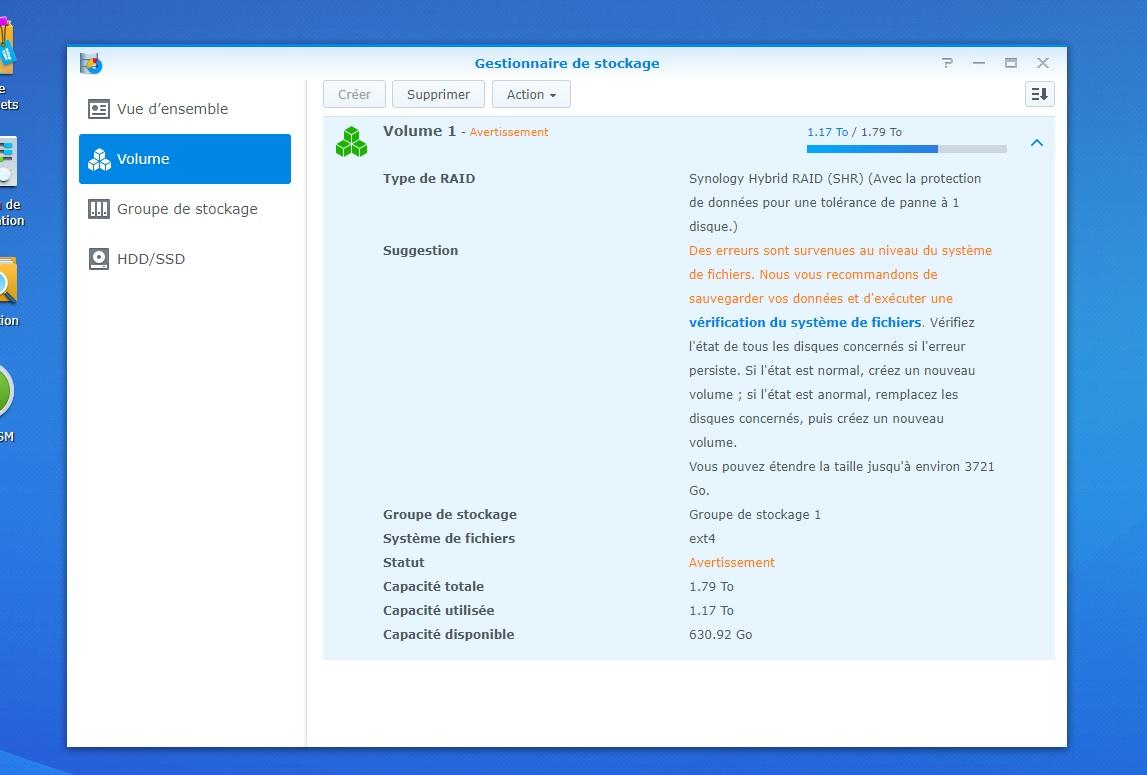1147x775 pixels.
Task: Follow the vérification du système de fichiers link
Action: tap(805, 323)
